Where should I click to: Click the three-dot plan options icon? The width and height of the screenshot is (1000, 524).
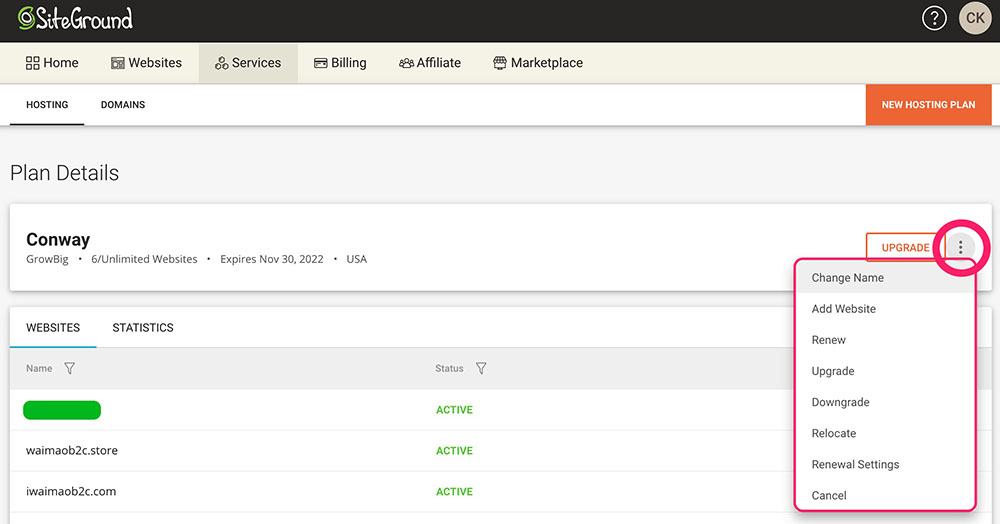coord(960,247)
